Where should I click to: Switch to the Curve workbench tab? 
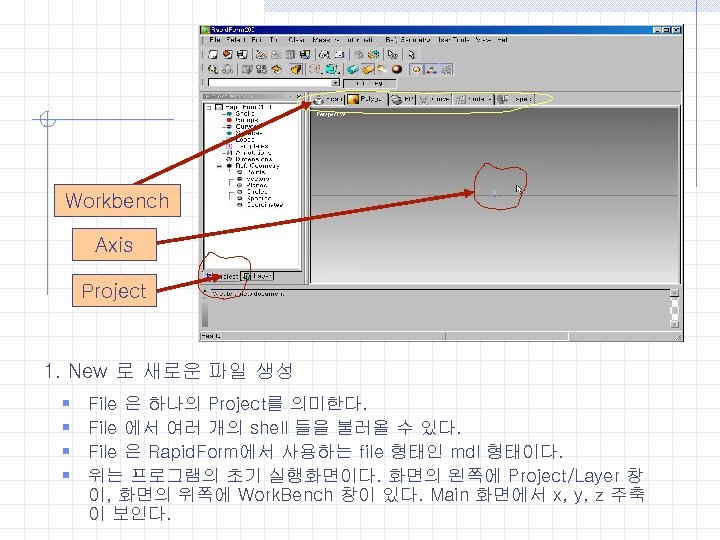(434, 99)
